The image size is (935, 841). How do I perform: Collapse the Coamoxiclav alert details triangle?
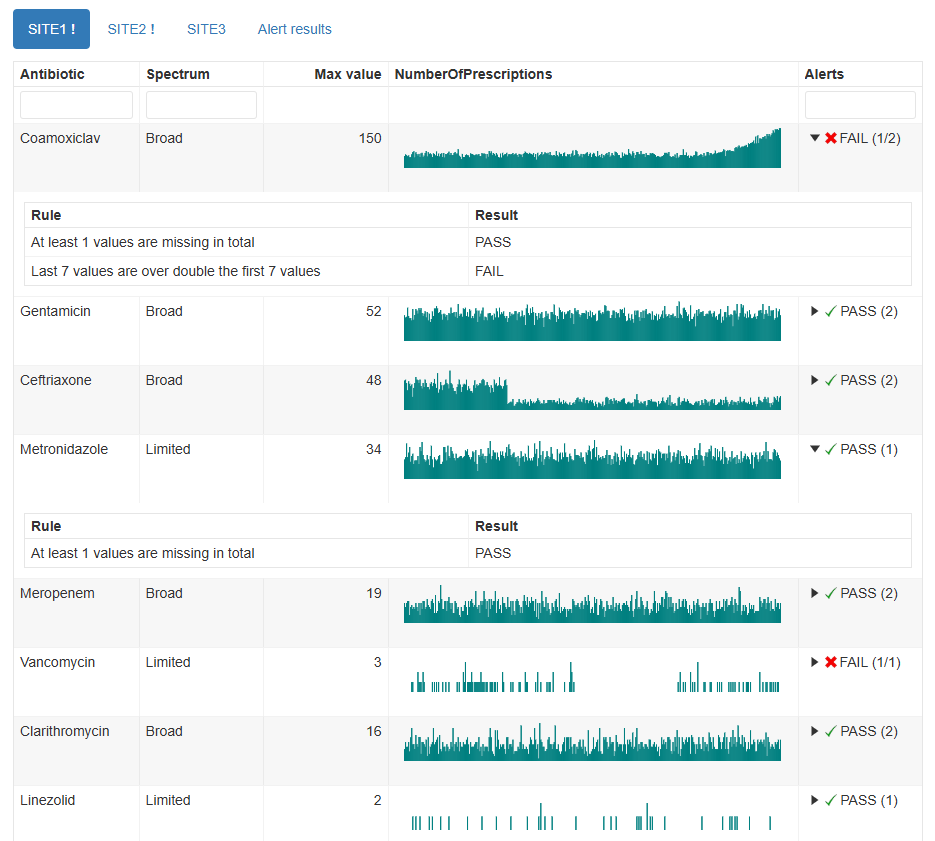815,139
